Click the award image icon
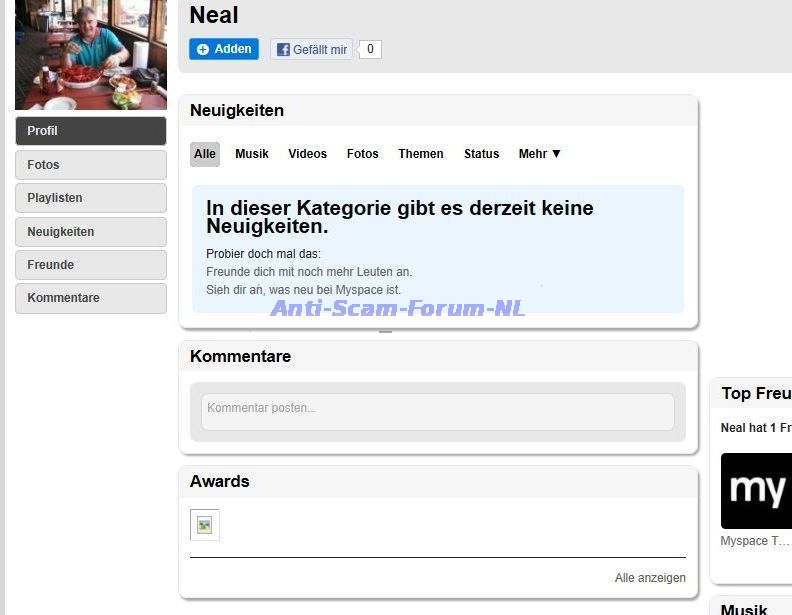792x615 pixels. coord(205,525)
